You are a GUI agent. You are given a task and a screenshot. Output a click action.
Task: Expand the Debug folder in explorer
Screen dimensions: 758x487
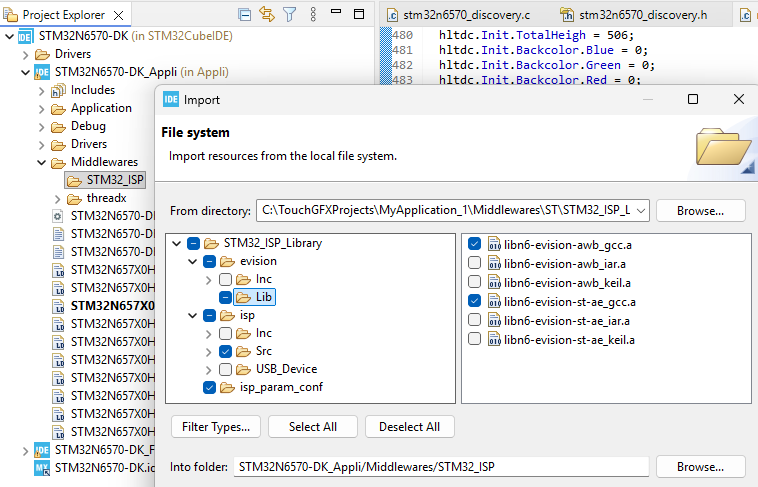tap(42, 127)
